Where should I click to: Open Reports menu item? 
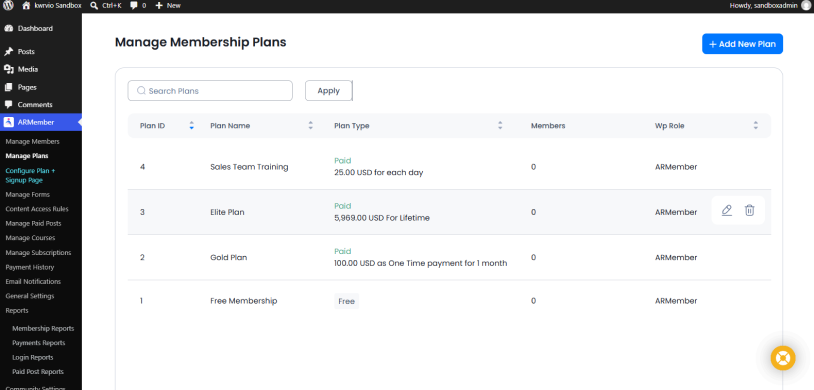(x=17, y=311)
